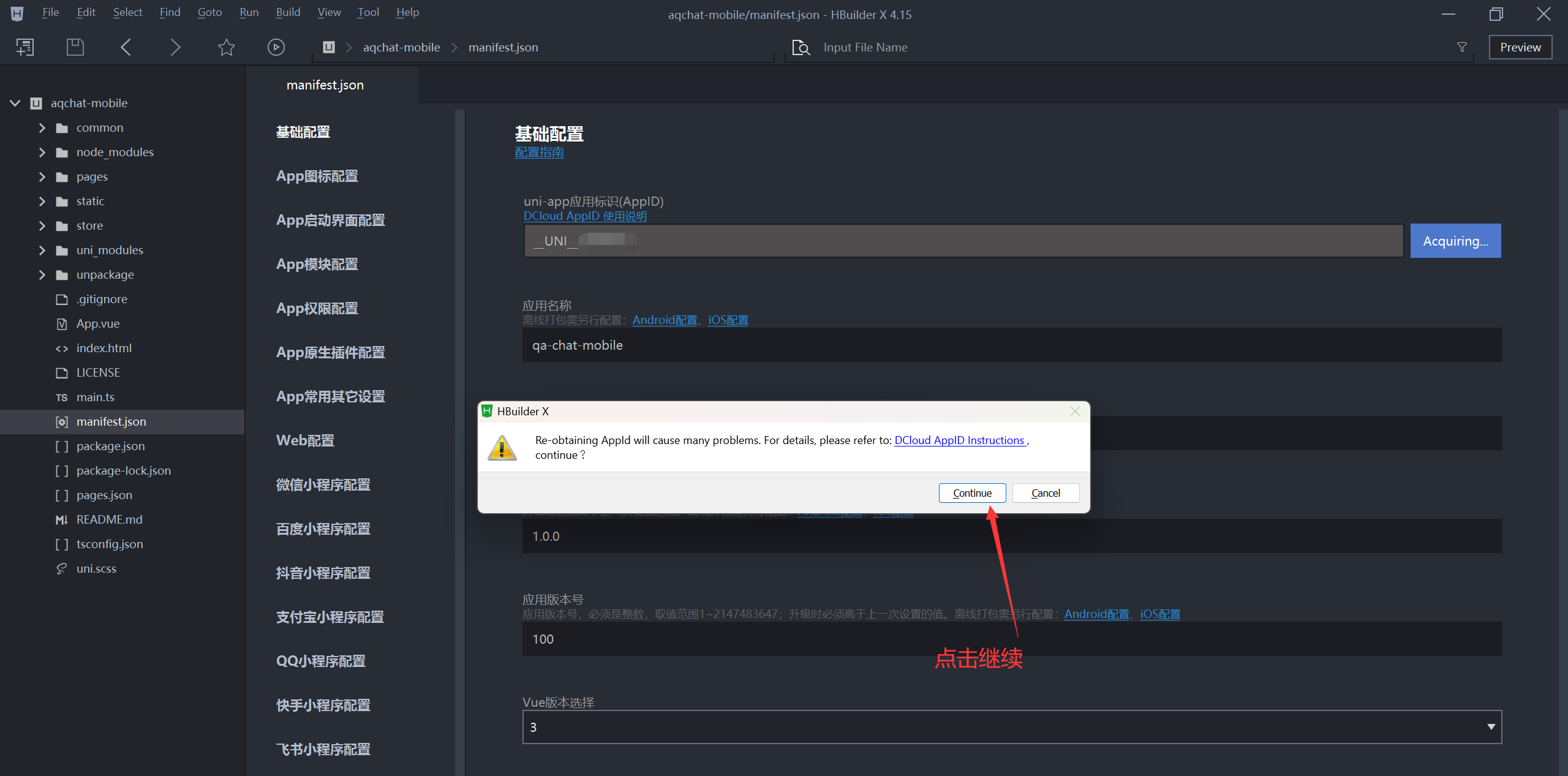Expand the unpackage folder

click(x=42, y=275)
